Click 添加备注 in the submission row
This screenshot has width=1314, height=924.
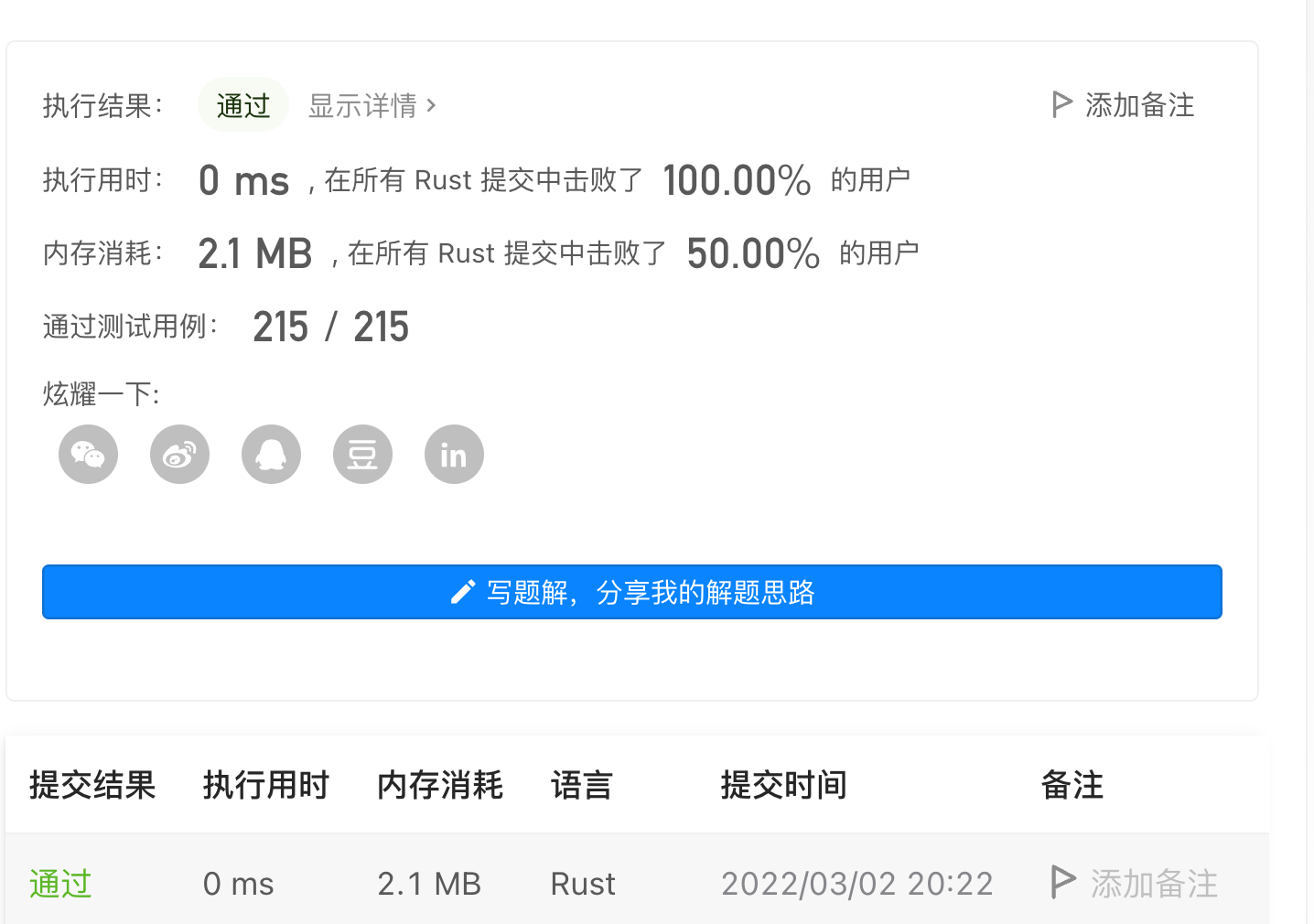[x=1134, y=884]
